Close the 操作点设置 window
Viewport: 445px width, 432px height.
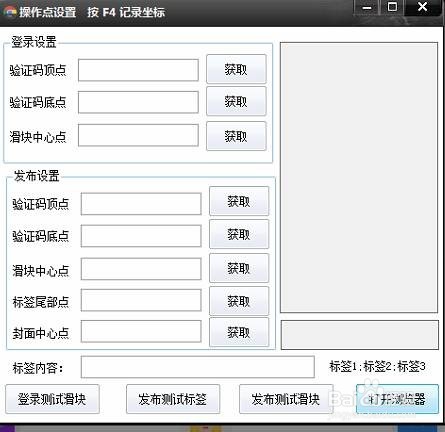click(422, 7)
